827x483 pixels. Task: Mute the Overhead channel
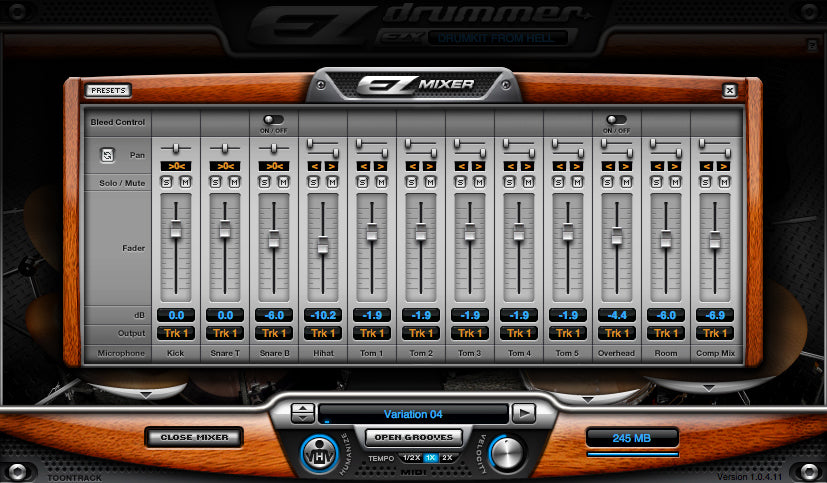624,181
